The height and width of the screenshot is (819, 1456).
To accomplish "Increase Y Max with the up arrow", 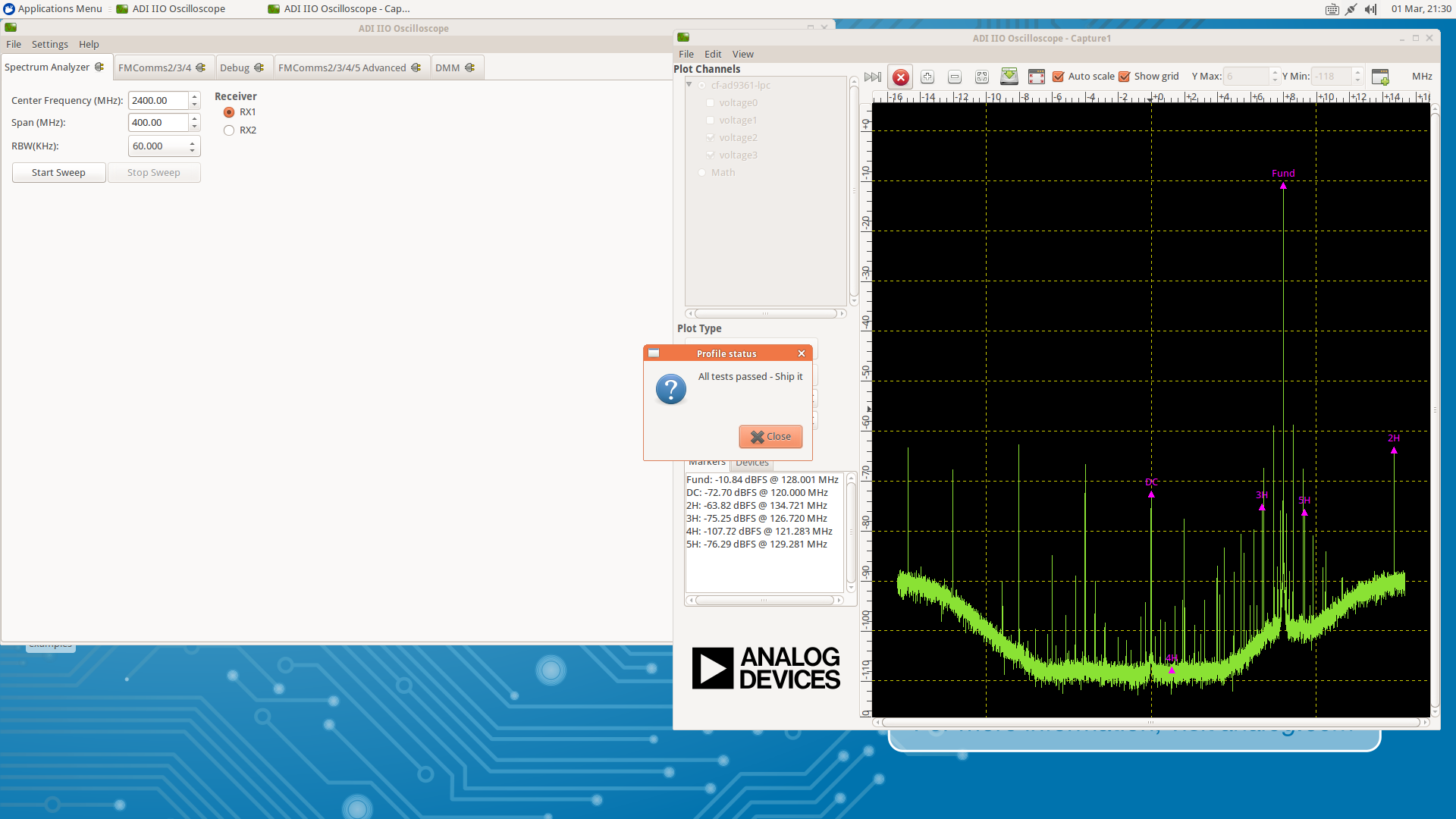I will 1275,73.
